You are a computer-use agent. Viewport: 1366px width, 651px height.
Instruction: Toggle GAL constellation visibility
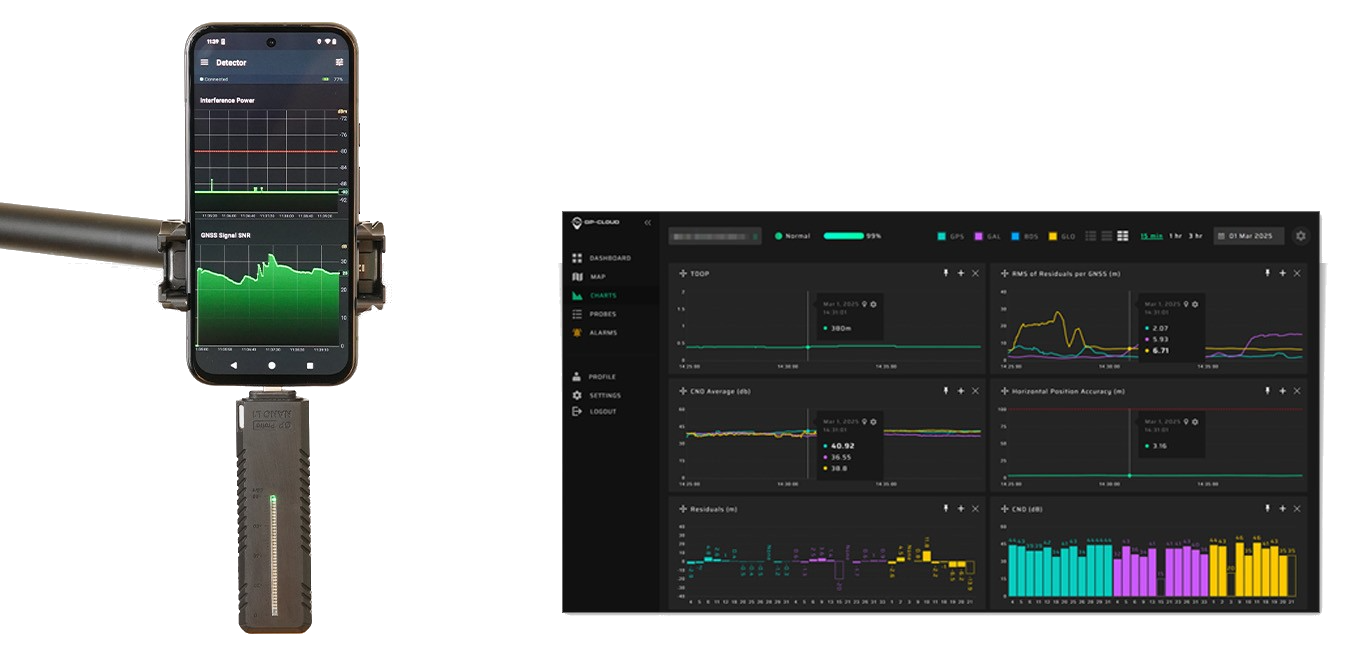point(987,237)
